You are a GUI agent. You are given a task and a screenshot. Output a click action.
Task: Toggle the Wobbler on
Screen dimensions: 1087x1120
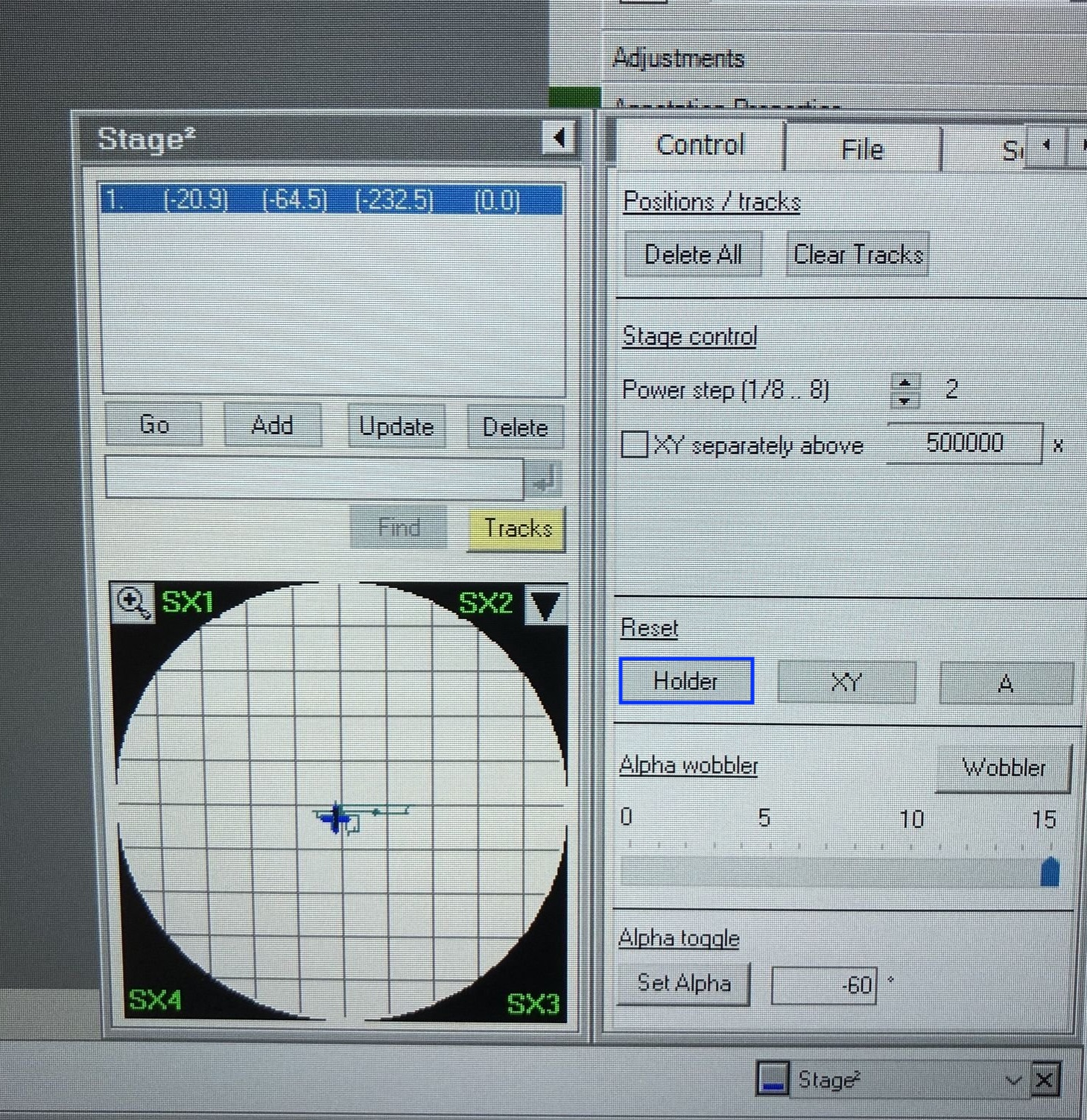(1002, 768)
